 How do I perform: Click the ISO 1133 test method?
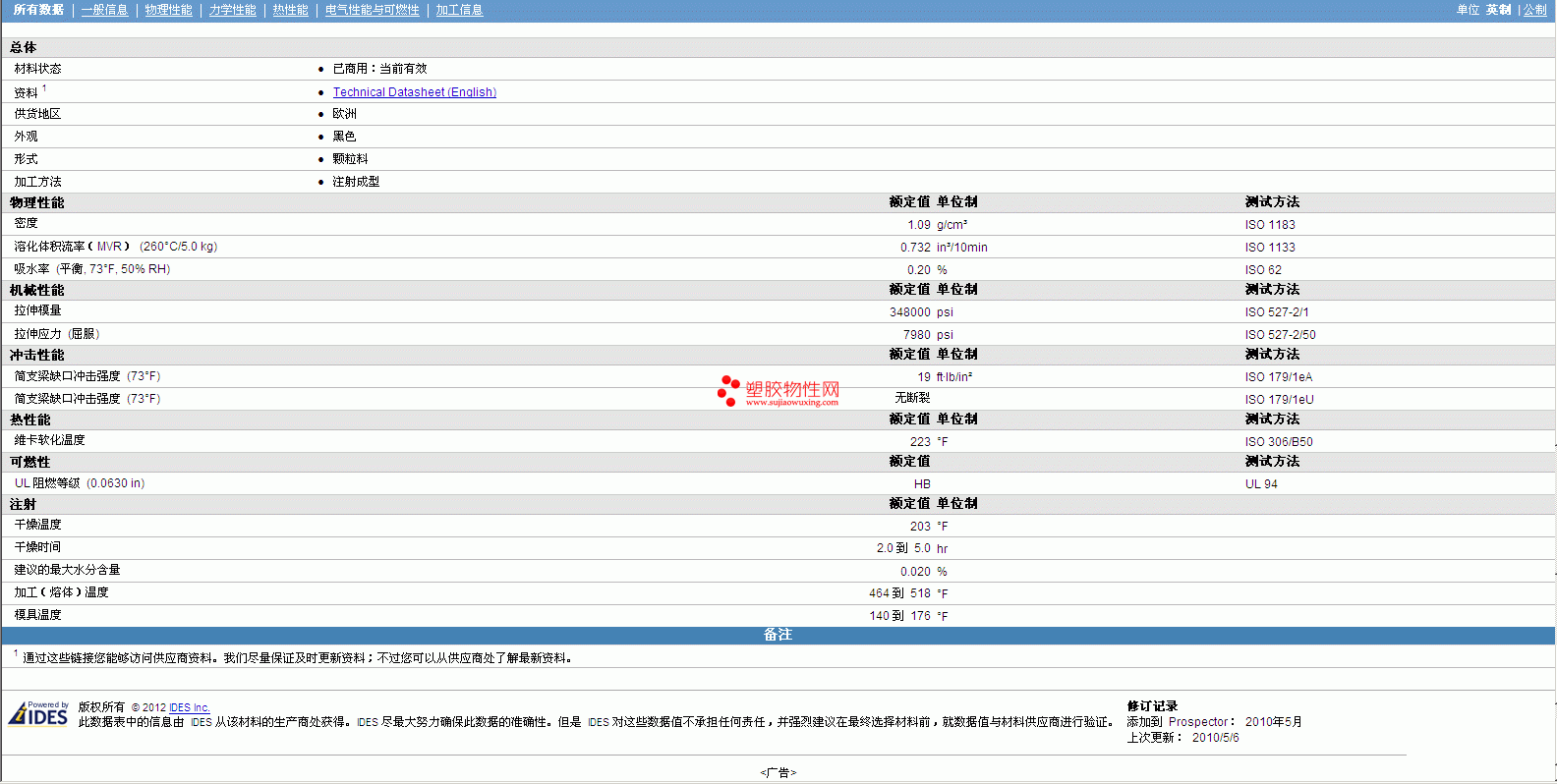[1270, 248]
